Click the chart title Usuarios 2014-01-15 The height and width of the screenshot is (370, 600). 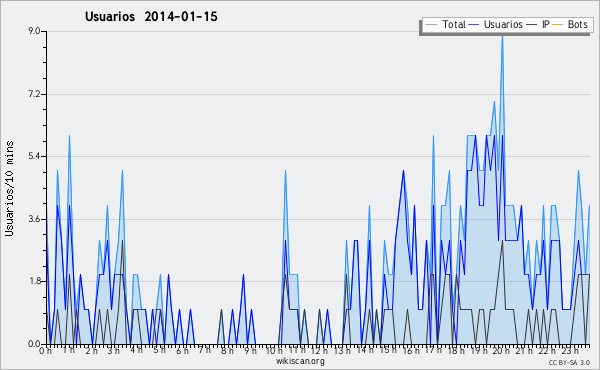tap(151, 16)
